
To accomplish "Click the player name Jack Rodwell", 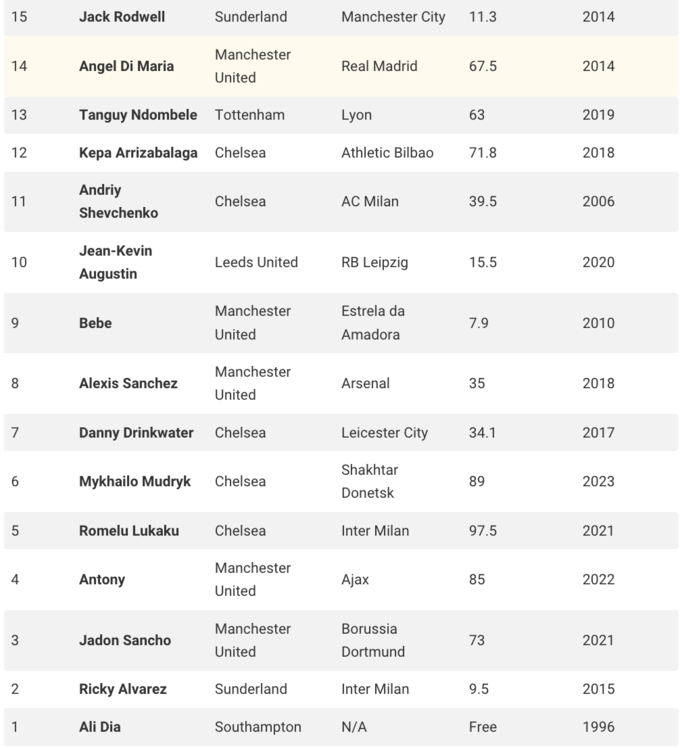I will [122, 17].
